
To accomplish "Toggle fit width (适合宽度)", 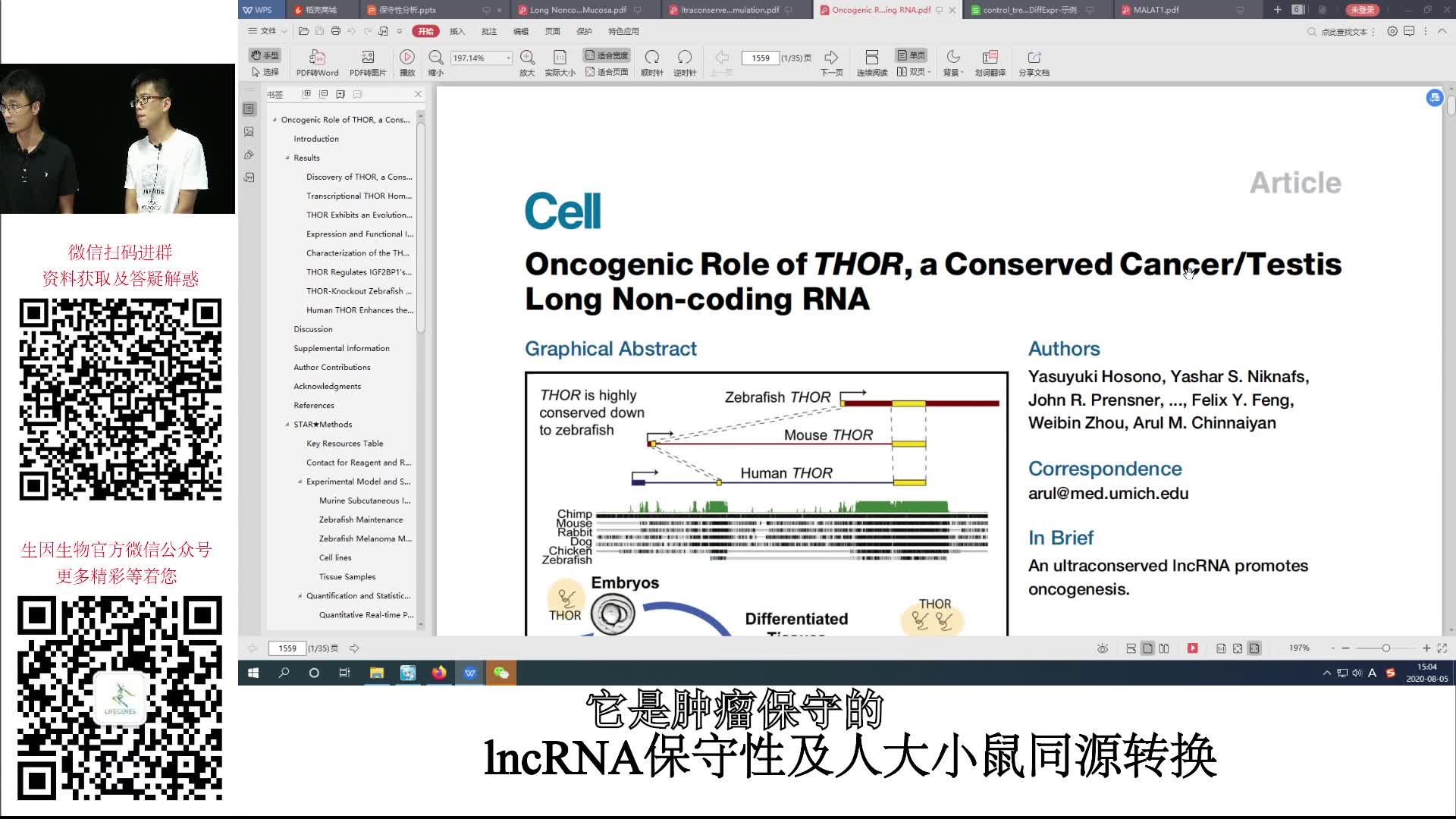I will pos(607,55).
